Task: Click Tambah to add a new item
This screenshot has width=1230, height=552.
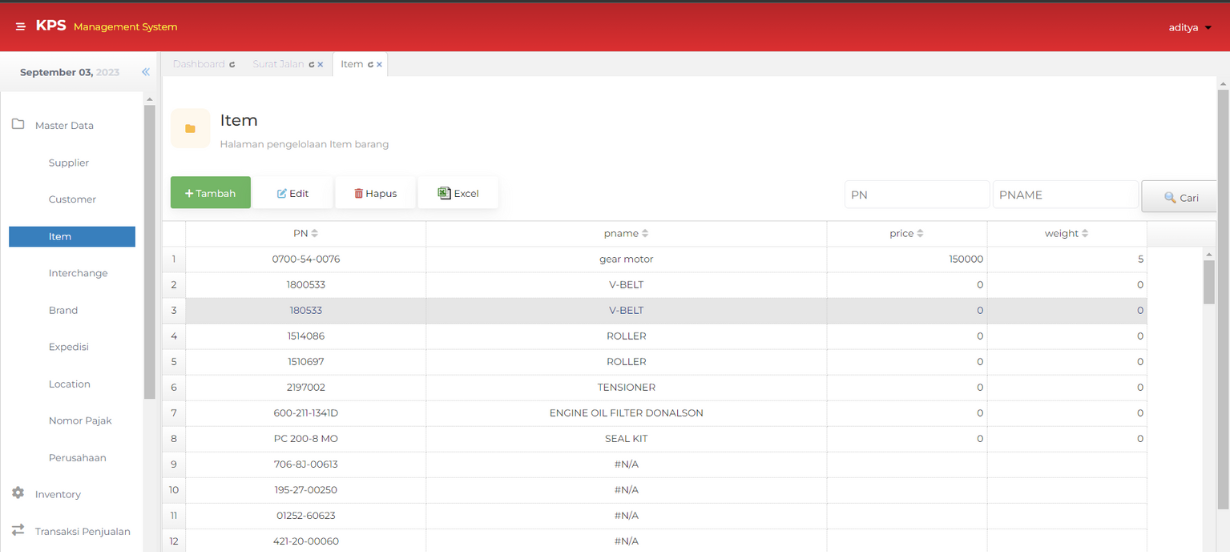Action: (210, 193)
